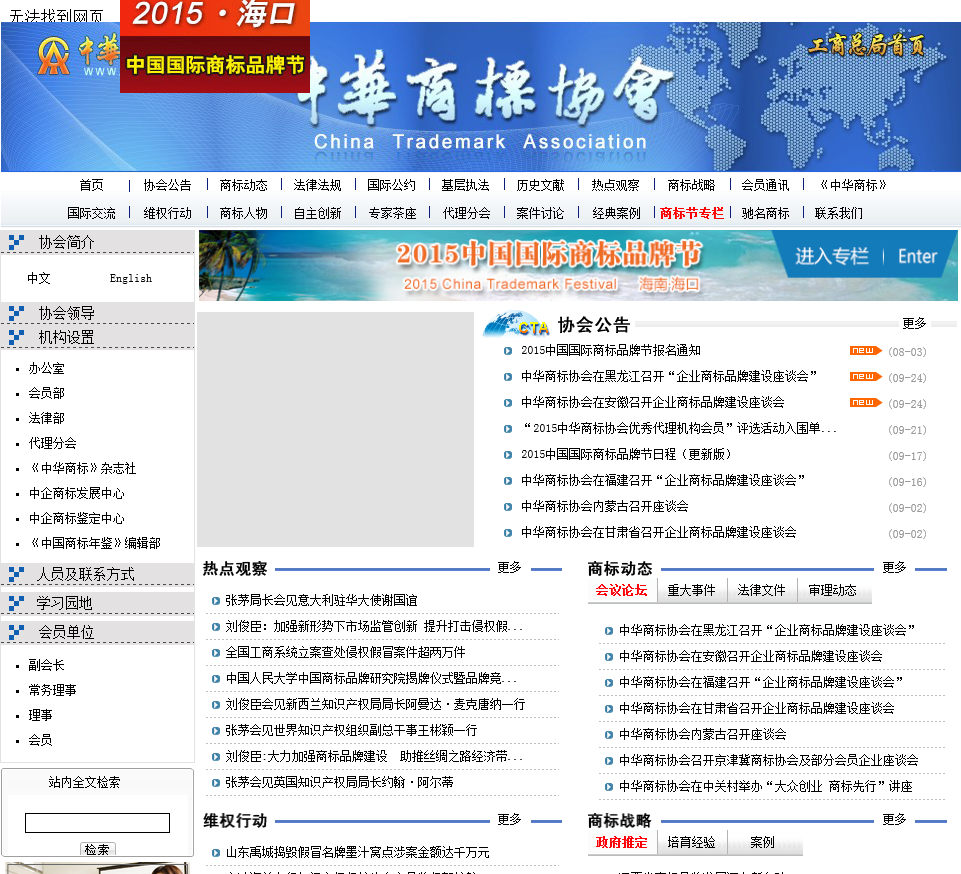Click the CTA logo in the header banner
Image resolution: width=961 pixels, height=874 pixels.
54,56
